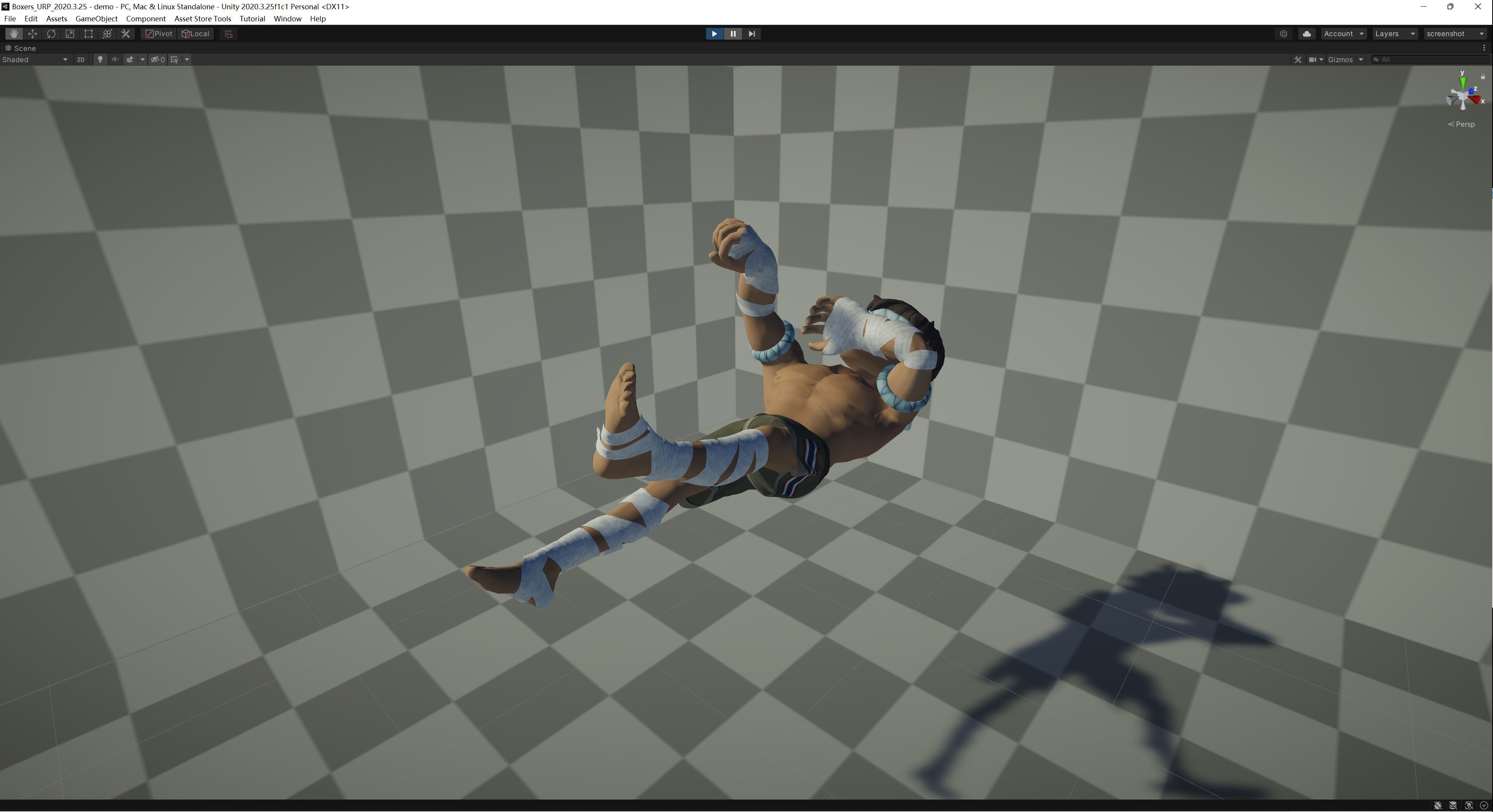Open the Help menu
Viewport: 1493px width, 812px height.
[317, 19]
